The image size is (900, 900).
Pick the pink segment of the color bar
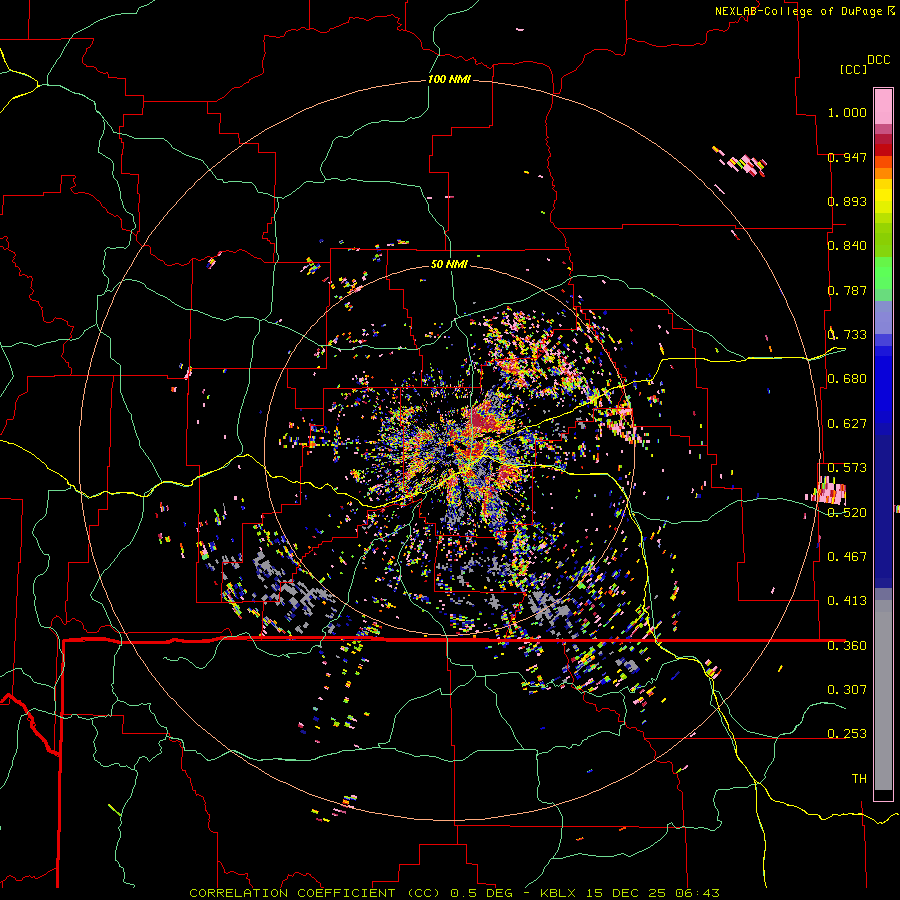(883, 106)
